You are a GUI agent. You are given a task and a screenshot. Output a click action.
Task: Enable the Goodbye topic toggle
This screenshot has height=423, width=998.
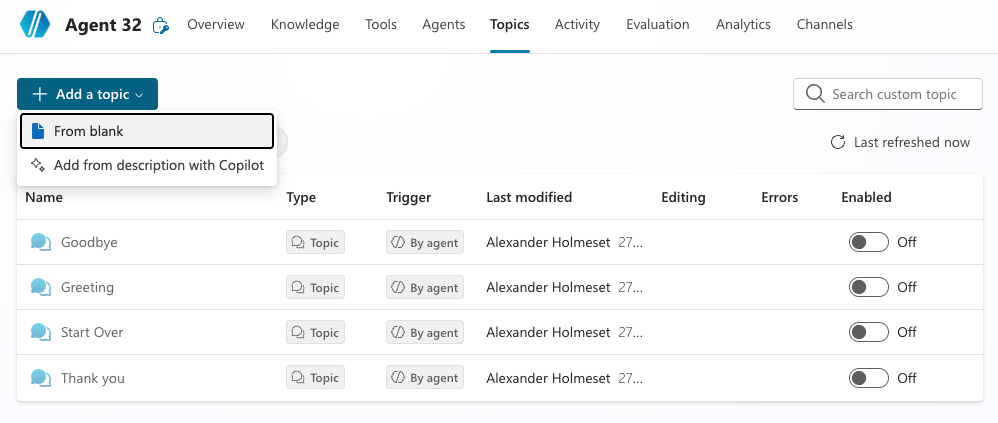pyautogui.click(x=868, y=242)
